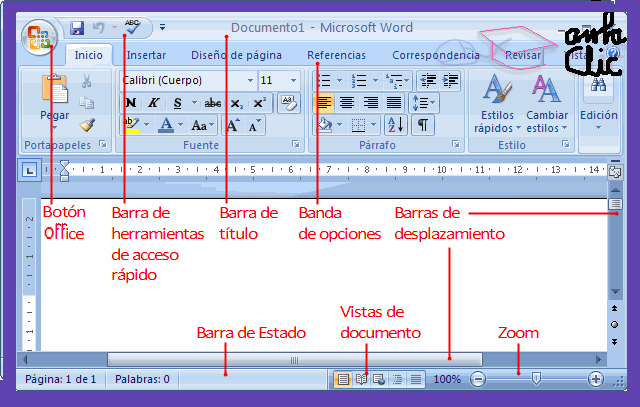Image resolution: width=640 pixels, height=407 pixels.
Task: Customize quick access toolbar dropdown arrow
Action: pos(162,27)
